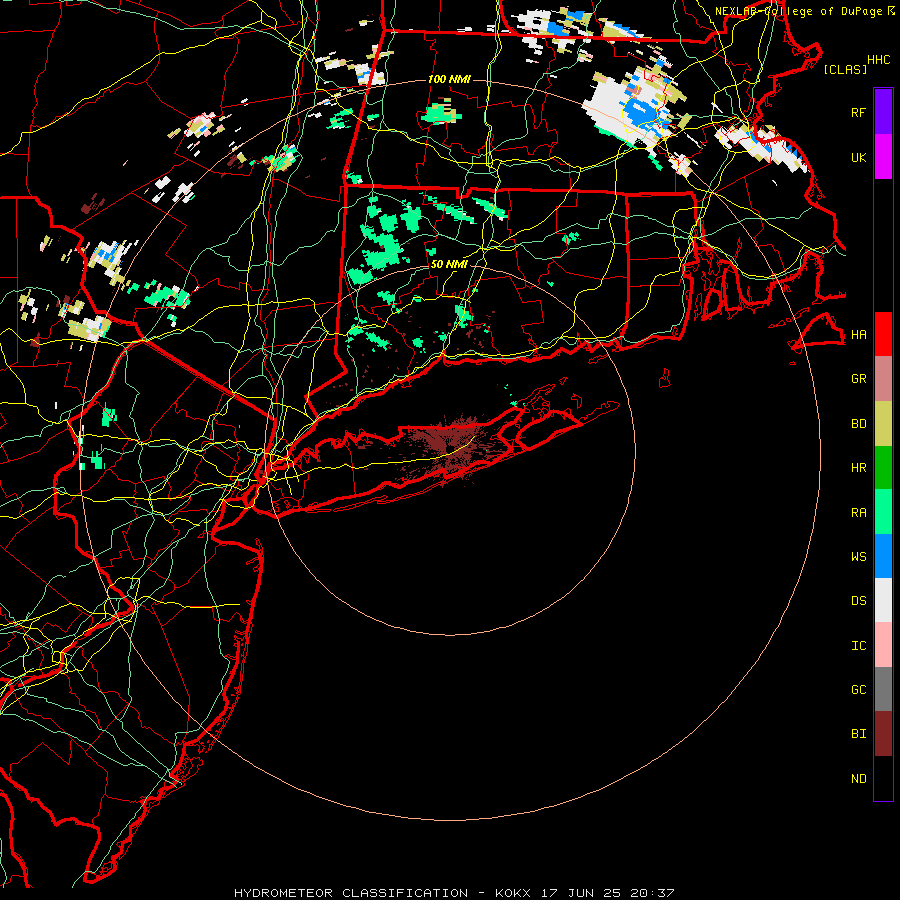Click the ND black legend swatch
Screen dimensions: 900x900
[883, 778]
